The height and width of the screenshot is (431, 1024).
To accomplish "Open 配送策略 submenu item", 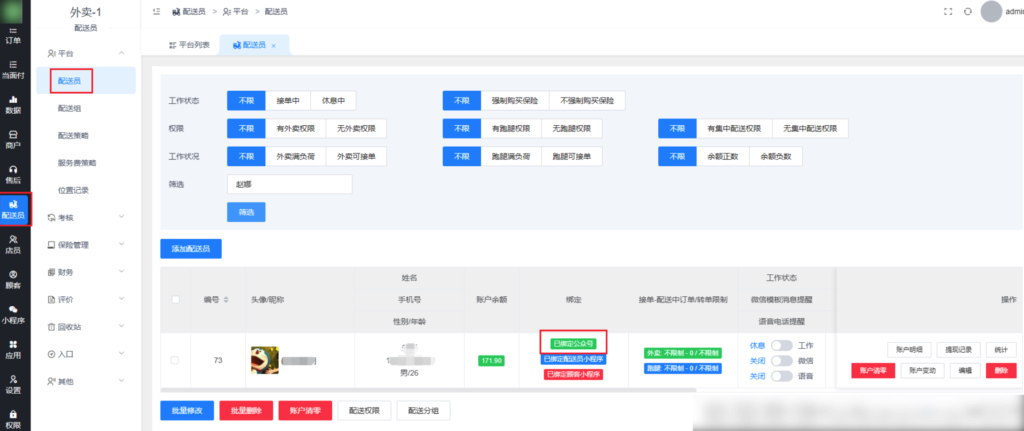I will (x=72, y=136).
